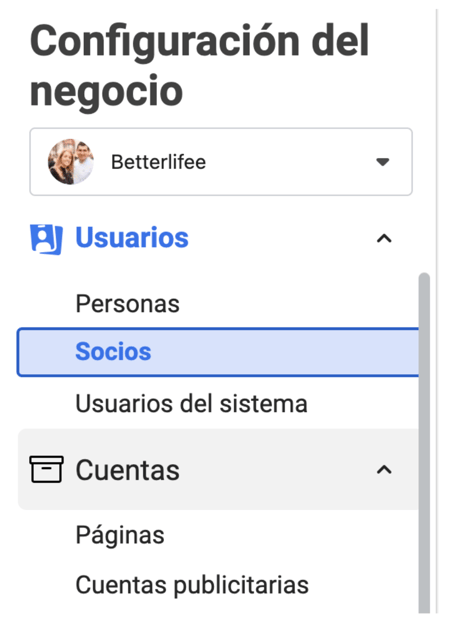Select the highlighted Socios item
The image size is (460, 632).
tap(218, 352)
